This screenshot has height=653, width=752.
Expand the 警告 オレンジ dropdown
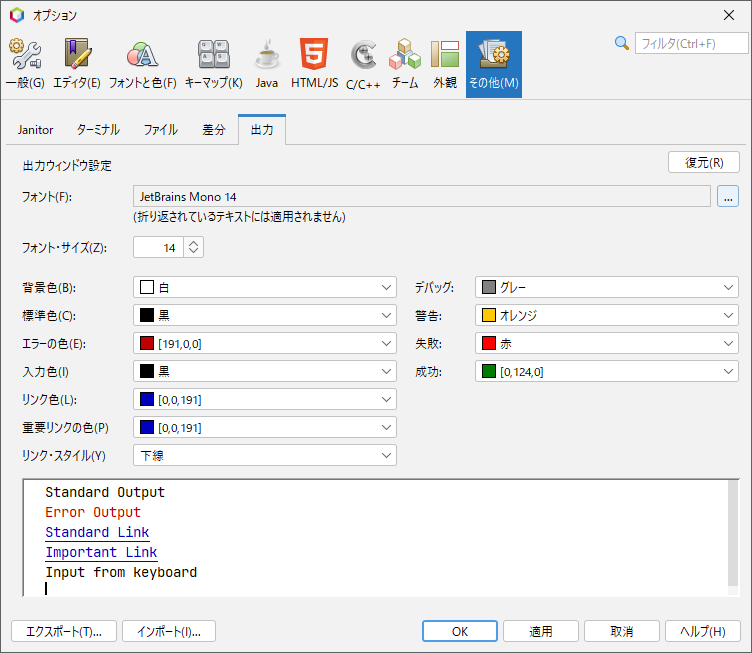[607, 315]
